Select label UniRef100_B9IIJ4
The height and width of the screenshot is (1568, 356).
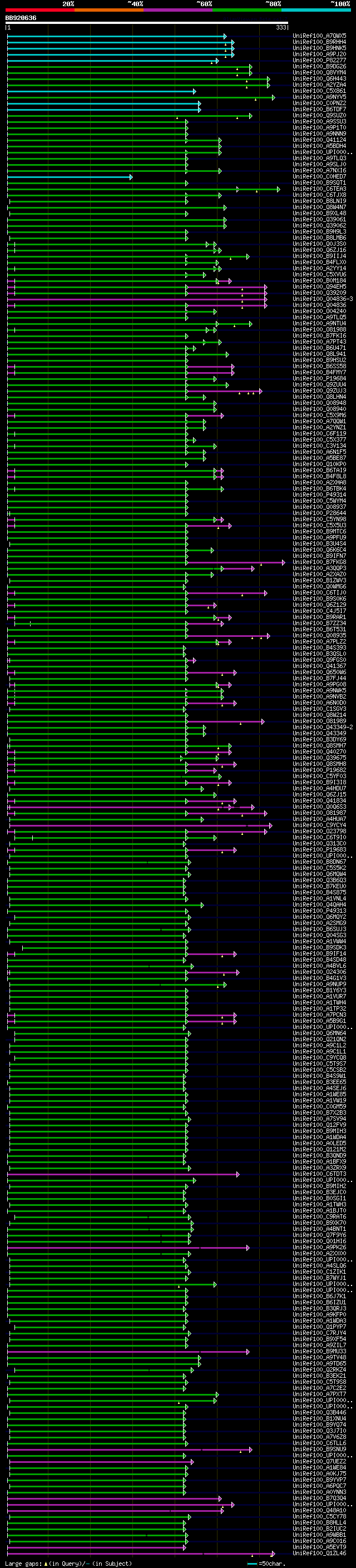point(319,256)
